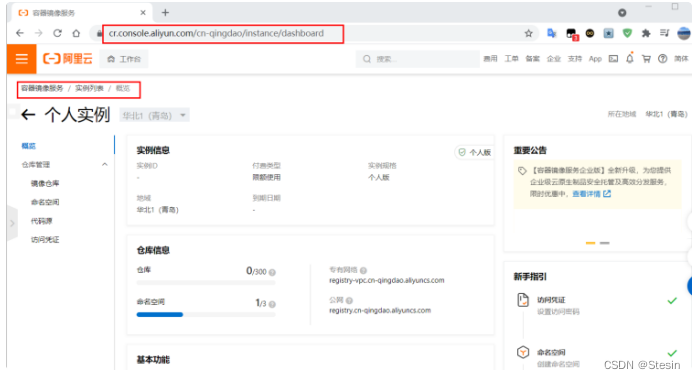Open the 费用 menu item
The height and width of the screenshot is (379, 695).
click(x=490, y=59)
